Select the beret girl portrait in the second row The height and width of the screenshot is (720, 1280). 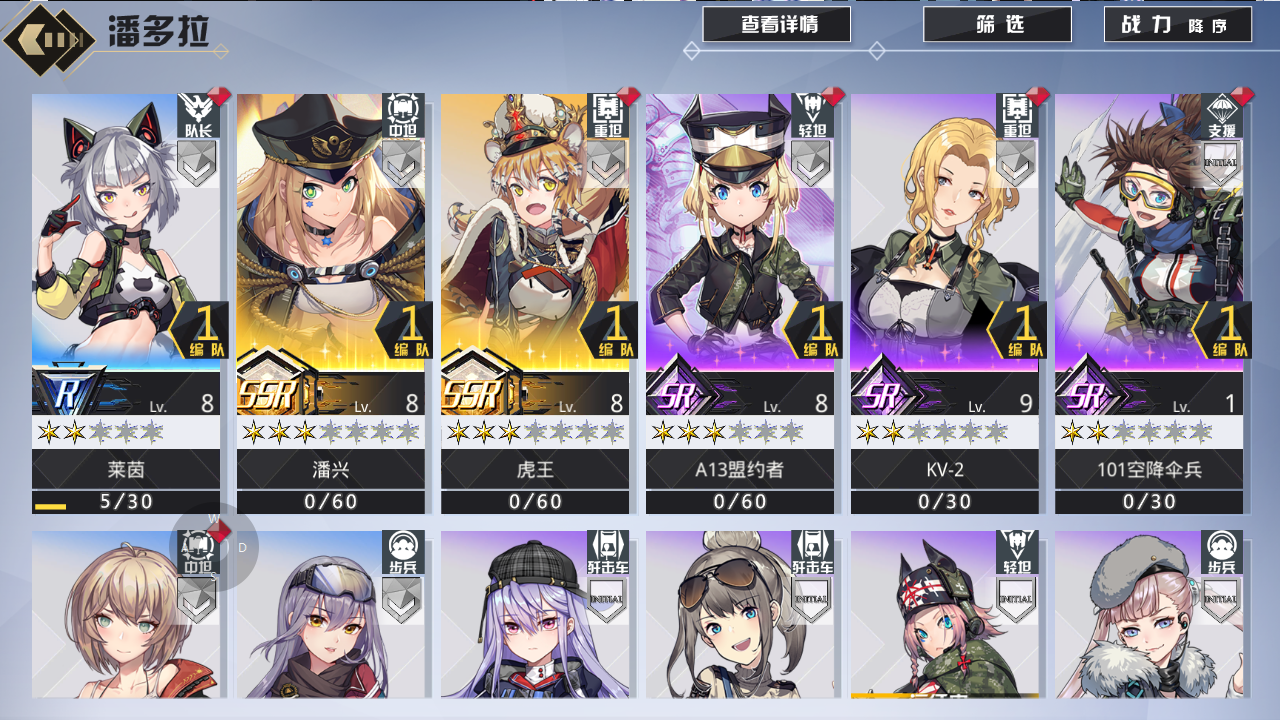[1149, 614]
